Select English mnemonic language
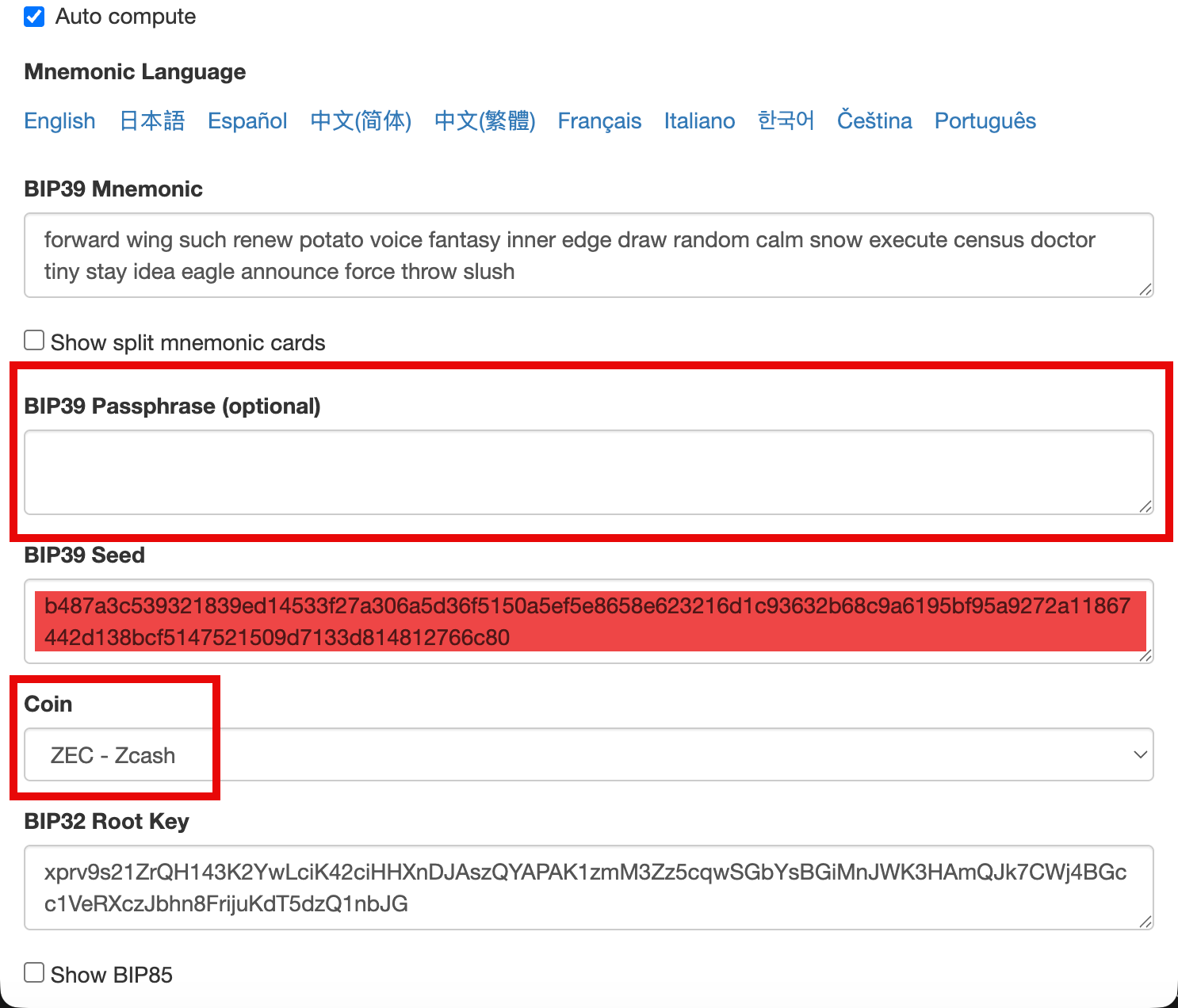1178x1008 pixels. pos(59,120)
